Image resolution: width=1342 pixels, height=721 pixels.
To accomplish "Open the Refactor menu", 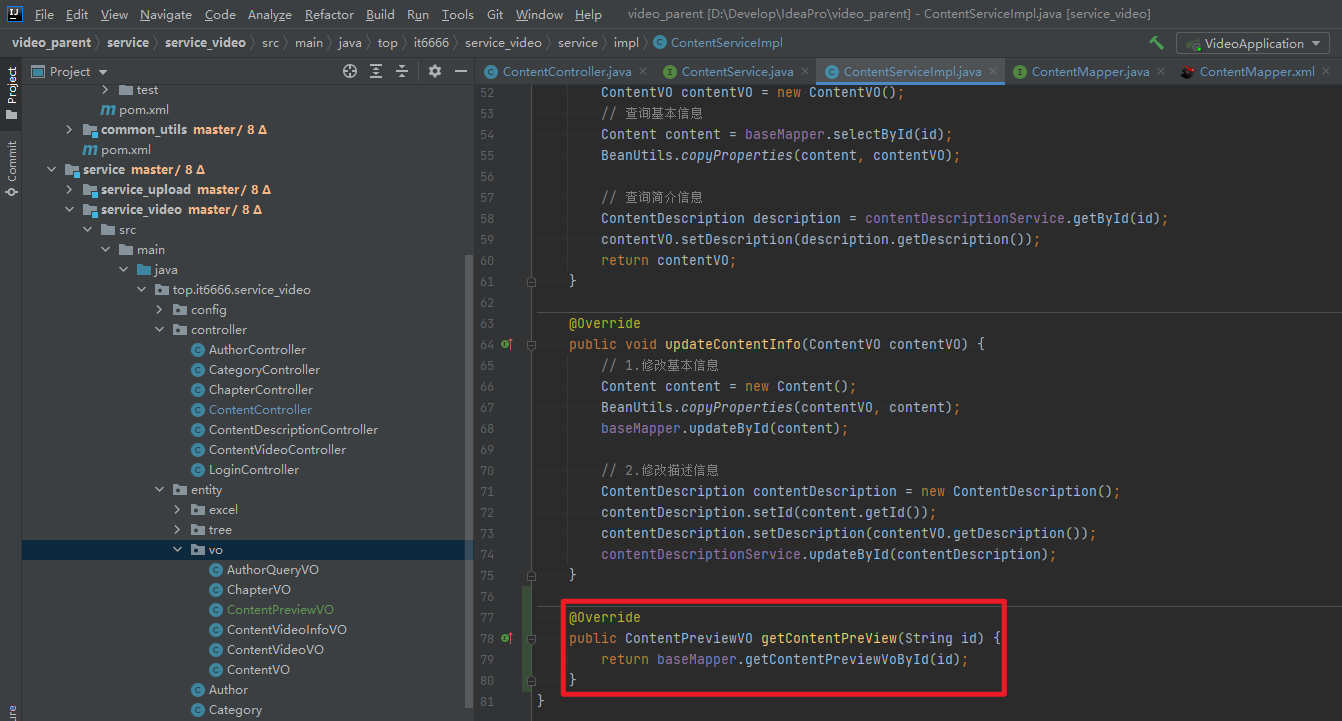I will click(x=329, y=14).
